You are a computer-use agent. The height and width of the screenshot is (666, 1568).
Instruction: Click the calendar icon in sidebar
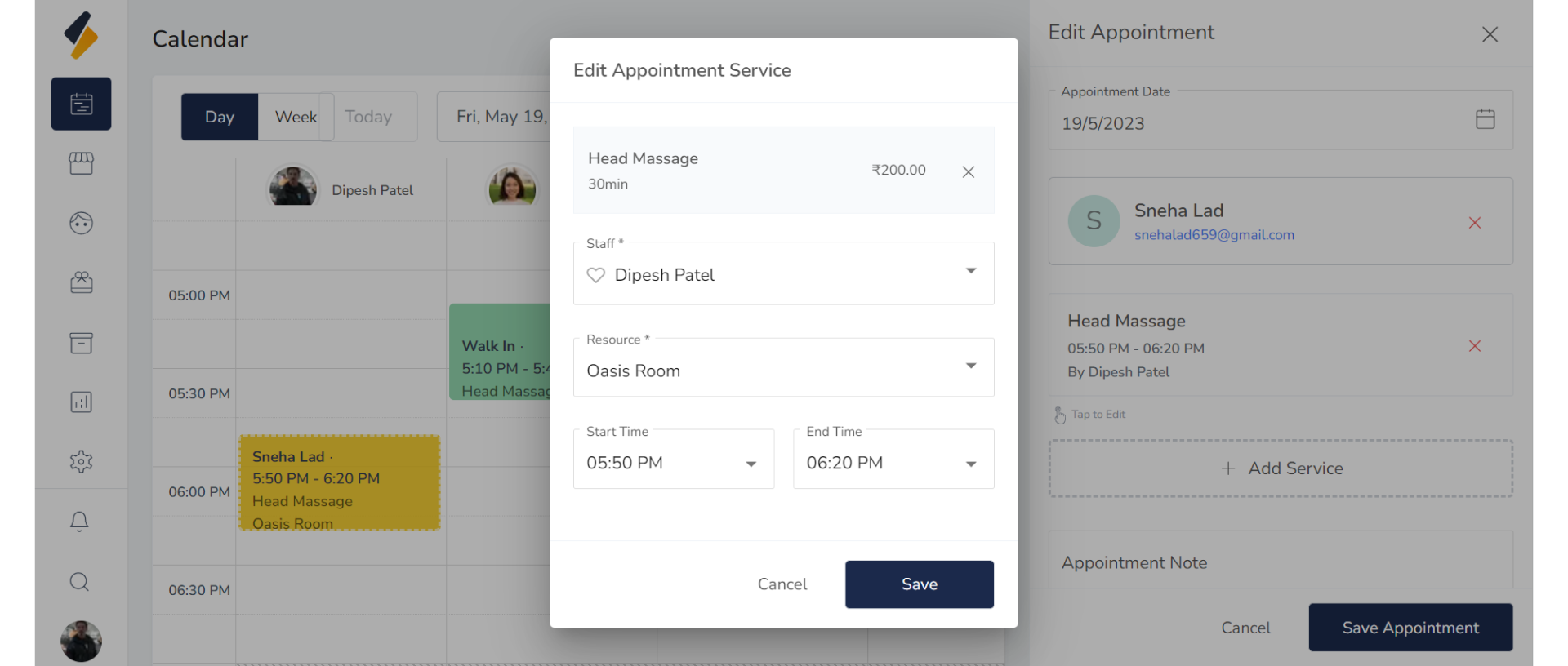click(x=81, y=104)
